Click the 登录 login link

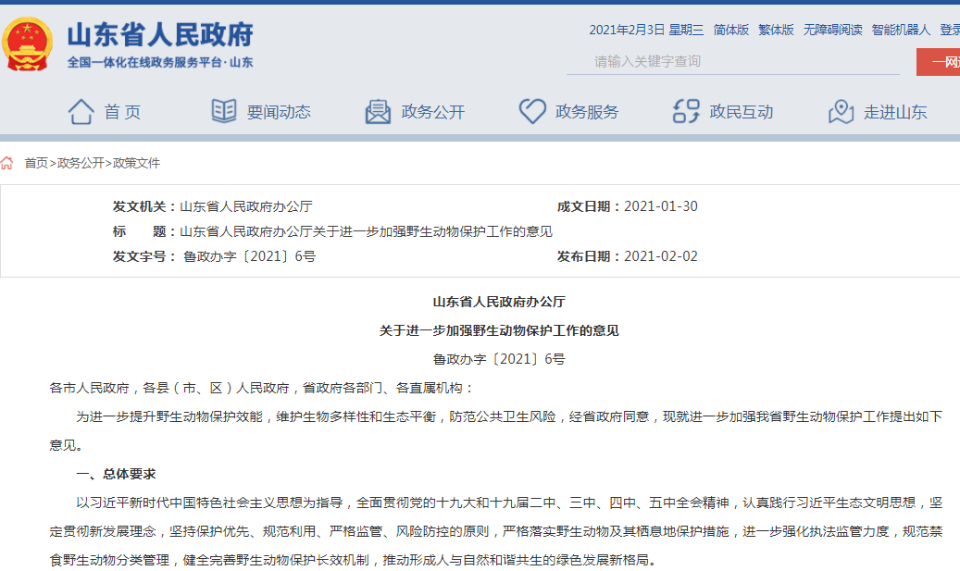[x=949, y=30]
